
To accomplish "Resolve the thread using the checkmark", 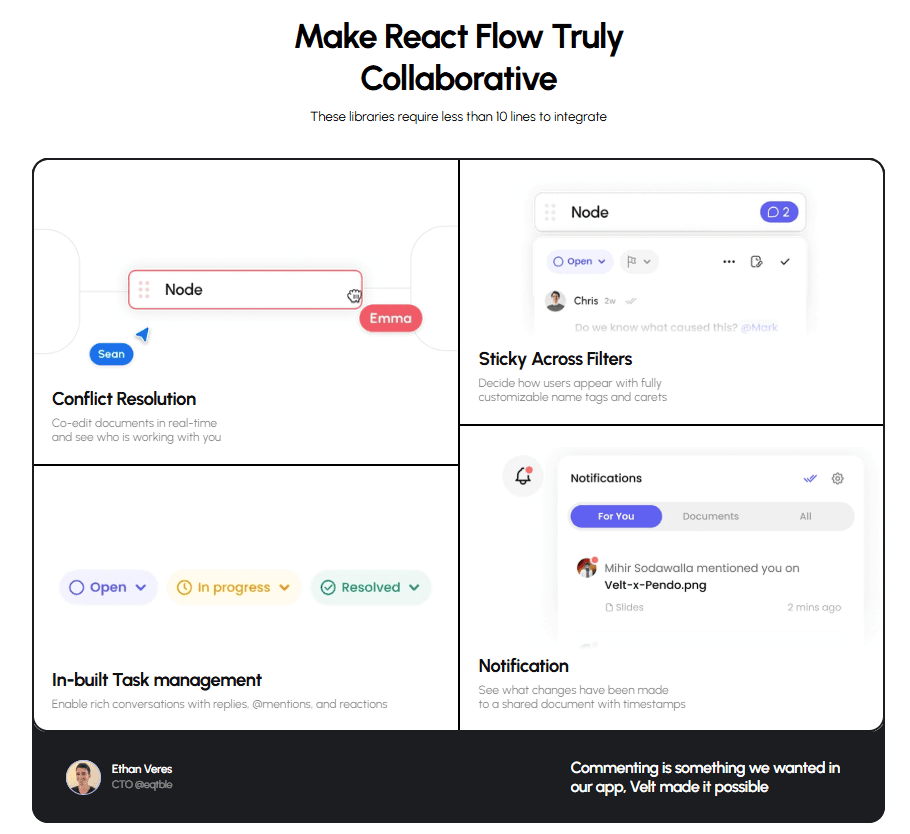I will [x=785, y=261].
